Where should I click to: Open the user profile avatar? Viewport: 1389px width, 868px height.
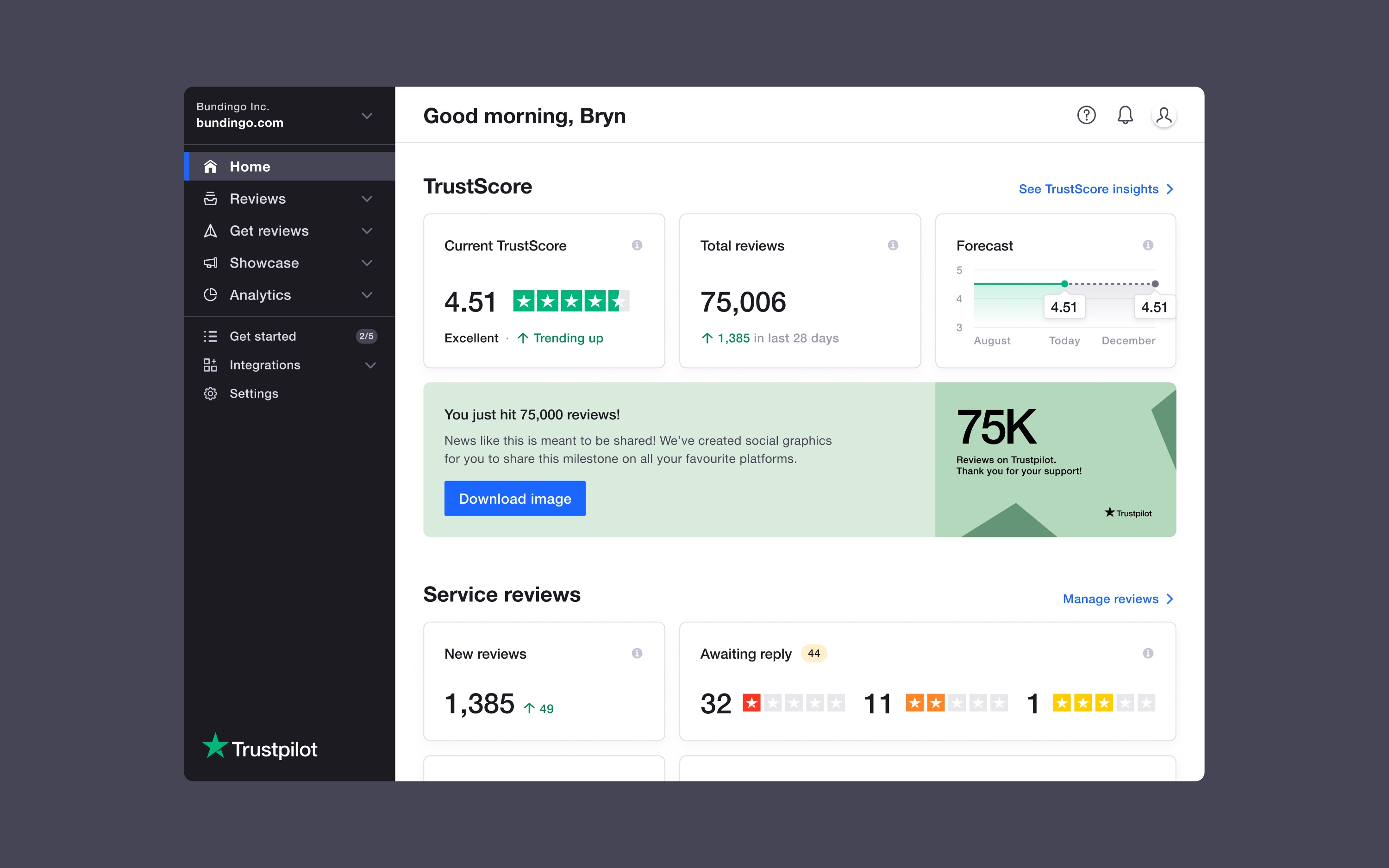coord(1164,115)
